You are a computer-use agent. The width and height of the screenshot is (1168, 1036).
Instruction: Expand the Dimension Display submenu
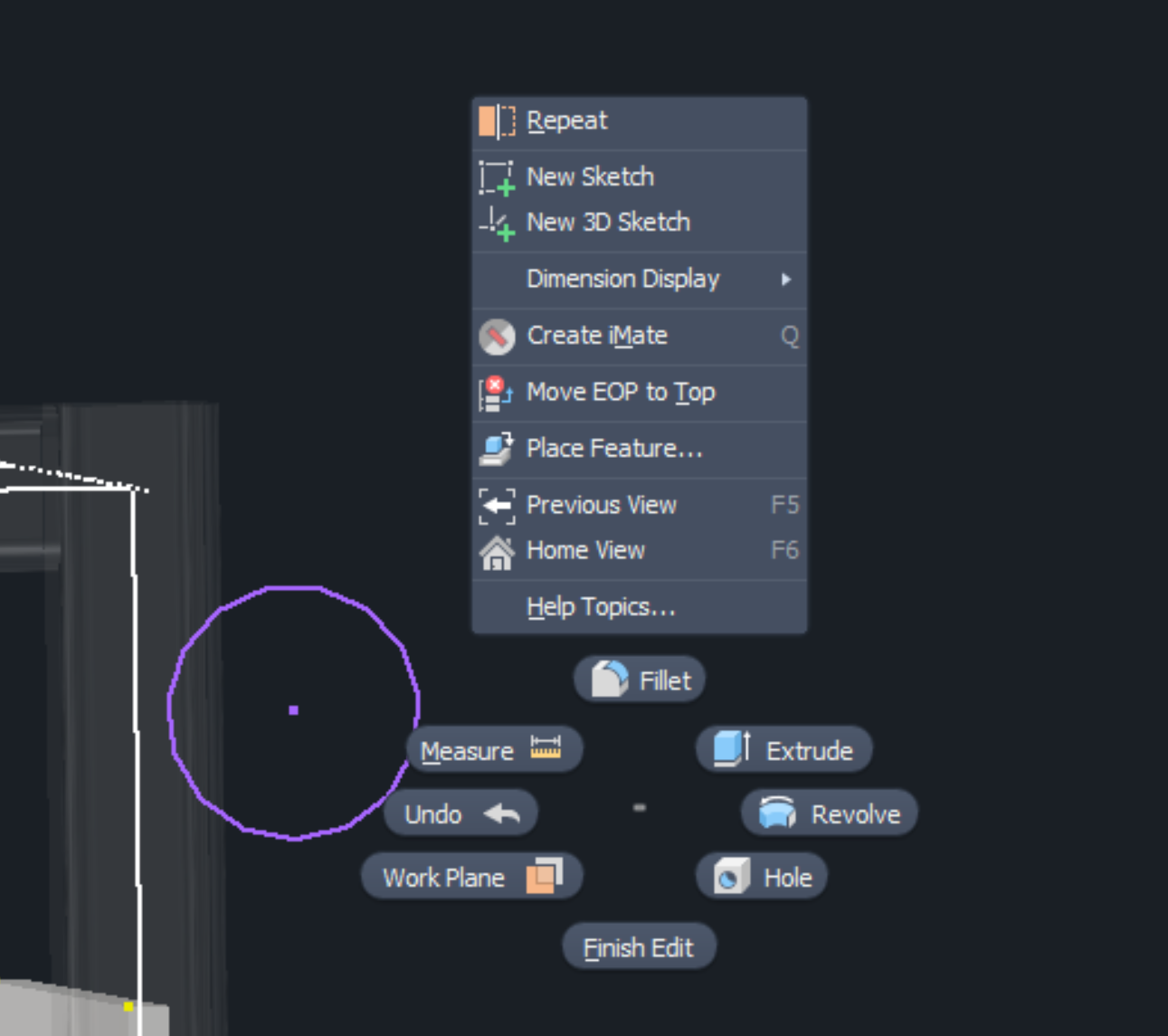[x=622, y=279]
